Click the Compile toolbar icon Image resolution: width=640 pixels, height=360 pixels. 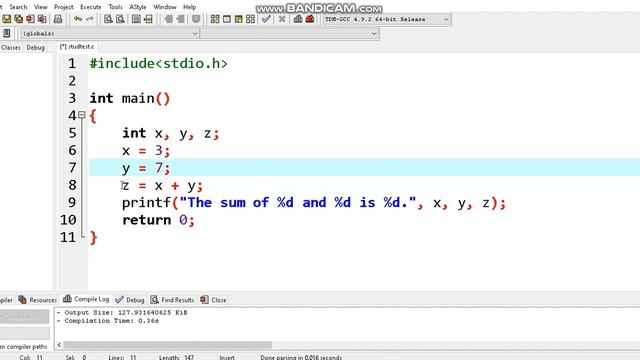point(215,19)
